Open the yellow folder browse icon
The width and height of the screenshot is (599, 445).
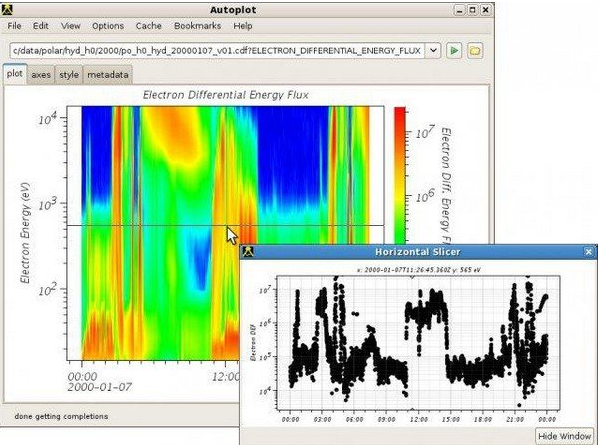click(474, 50)
